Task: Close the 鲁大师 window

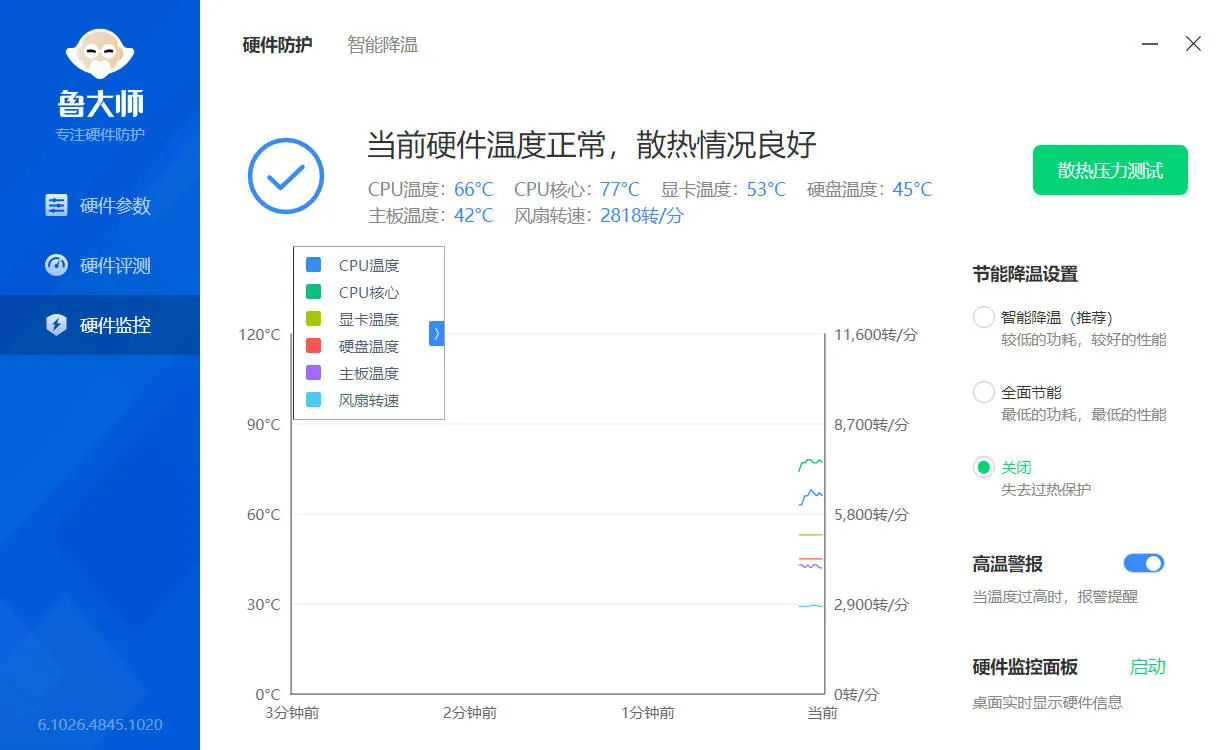Action: point(1193,44)
